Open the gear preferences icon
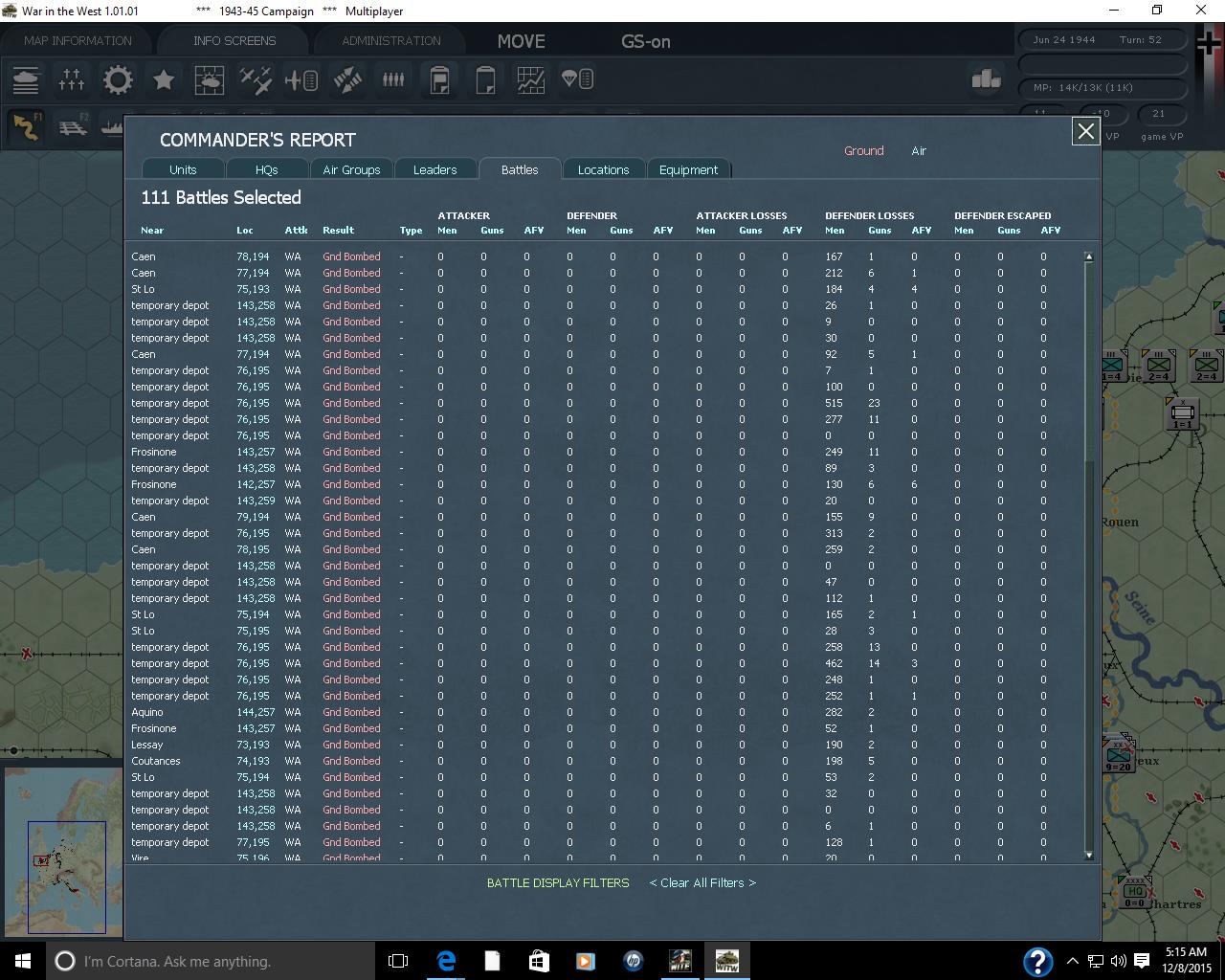This screenshot has width=1225, height=980. tap(118, 79)
